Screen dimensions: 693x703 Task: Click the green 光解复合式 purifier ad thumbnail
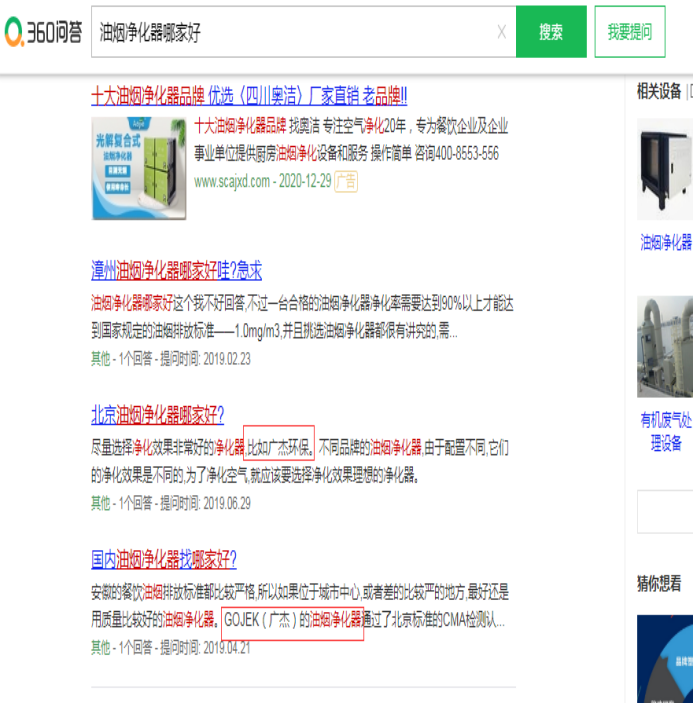(x=139, y=168)
